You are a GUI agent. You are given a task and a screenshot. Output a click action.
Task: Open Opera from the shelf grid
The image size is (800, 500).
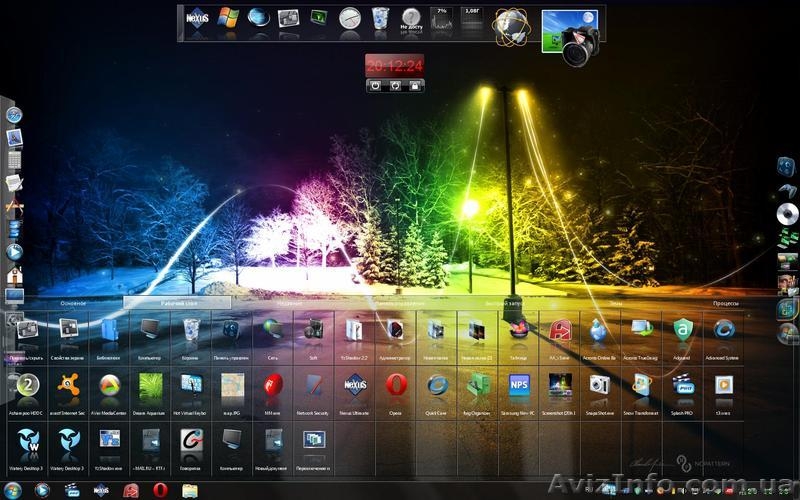[396, 384]
